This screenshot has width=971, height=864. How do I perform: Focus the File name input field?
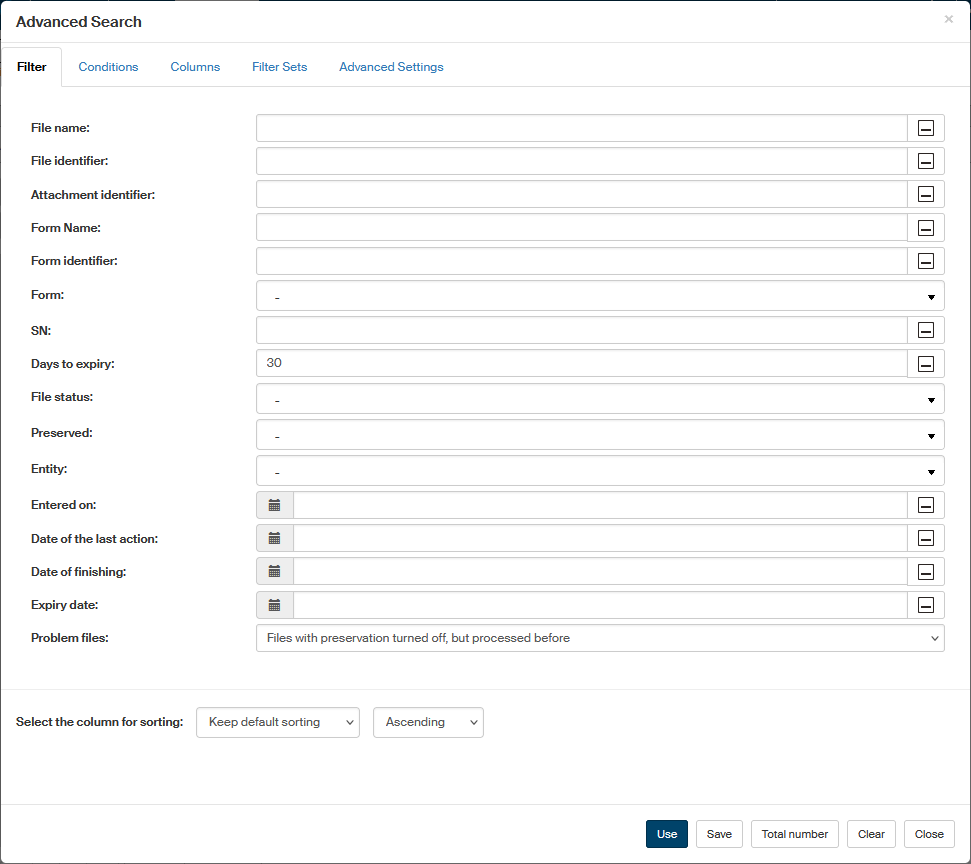click(581, 128)
